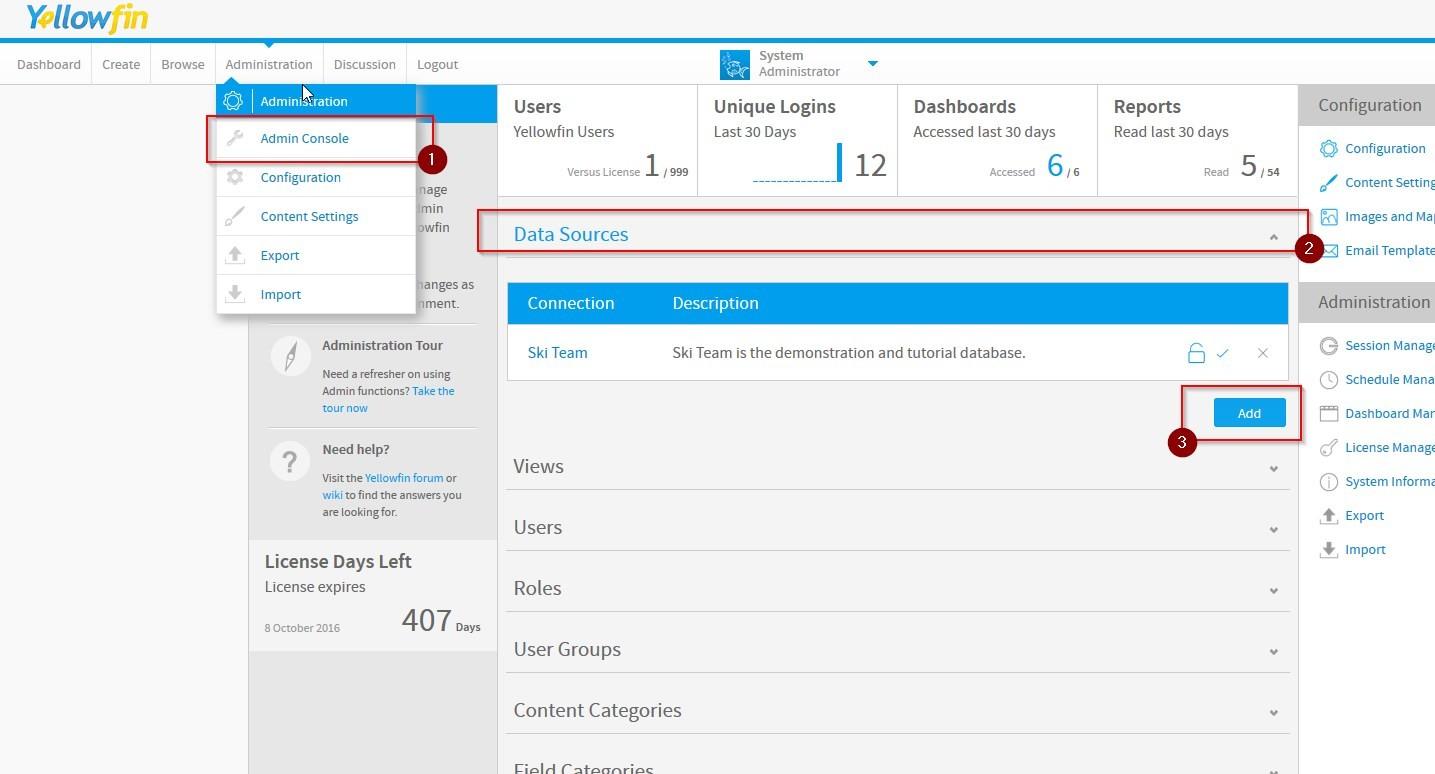Open Email Templates in right sidebar
The image size is (1435, 774).
point(1389,250)
